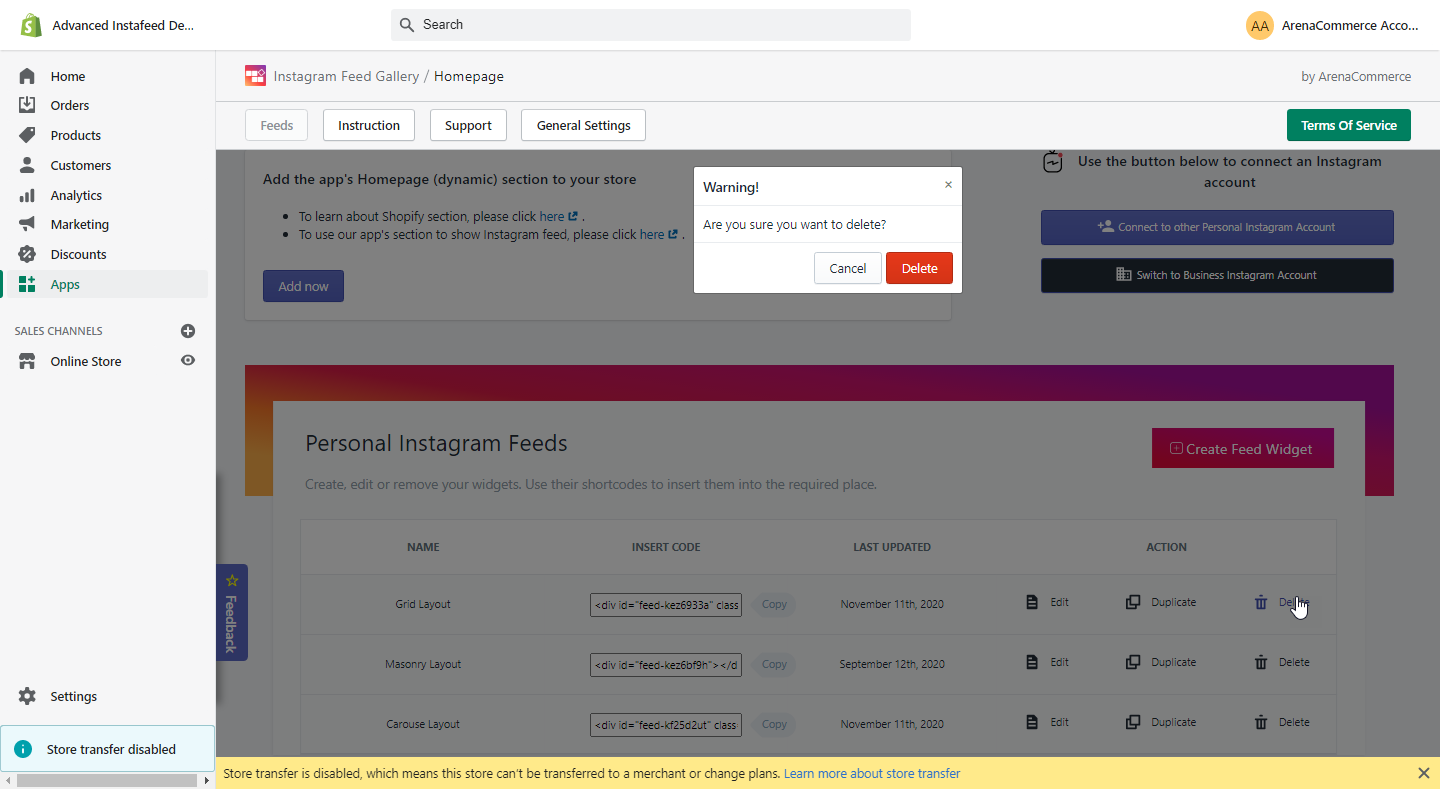Click Edit icon for Masonry Layout
This screenshot has height=789, width=1440.
tap(1032, 662)
